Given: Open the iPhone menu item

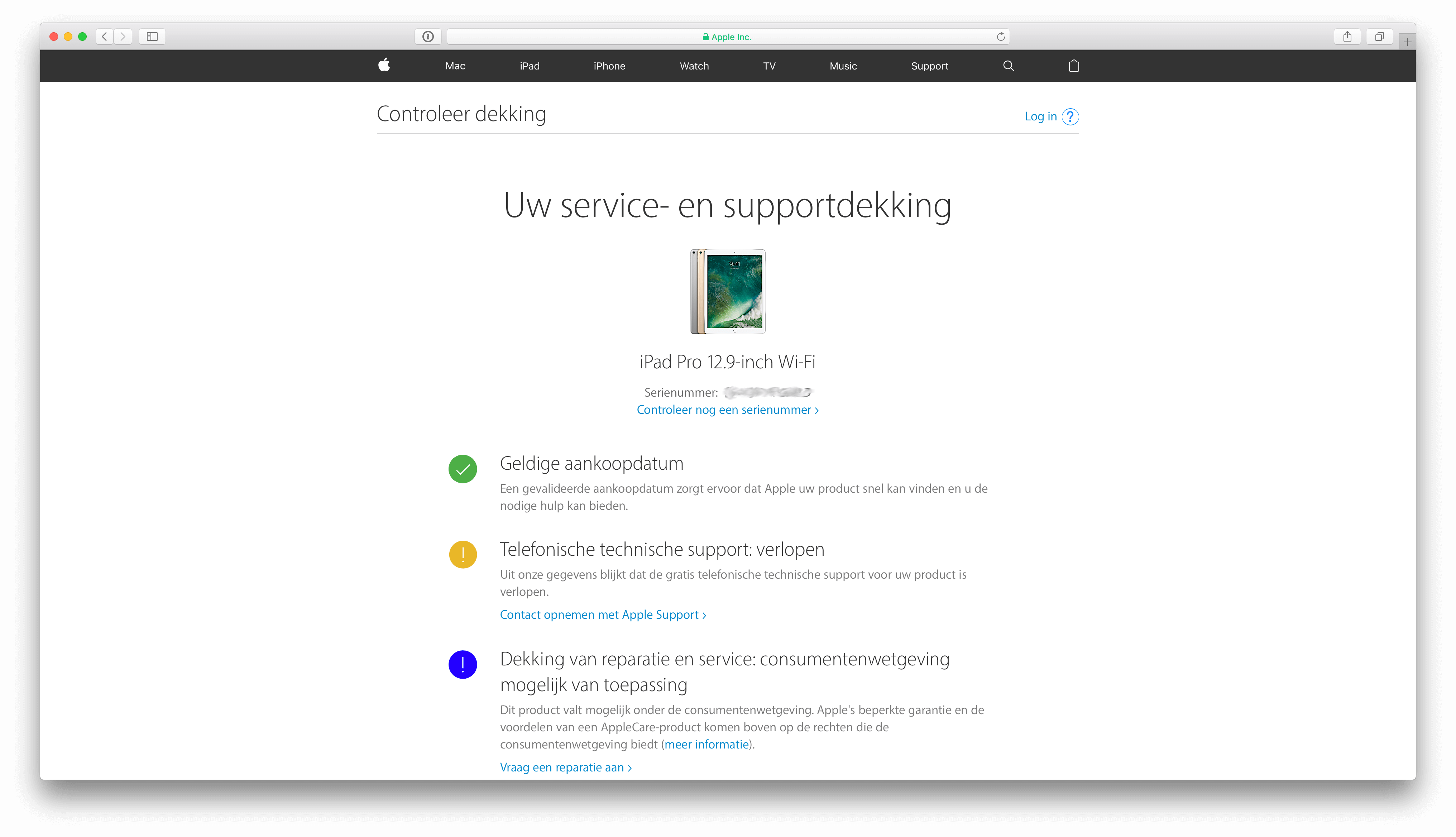Looking at the screenshot, I should click(x=609, y=66).
